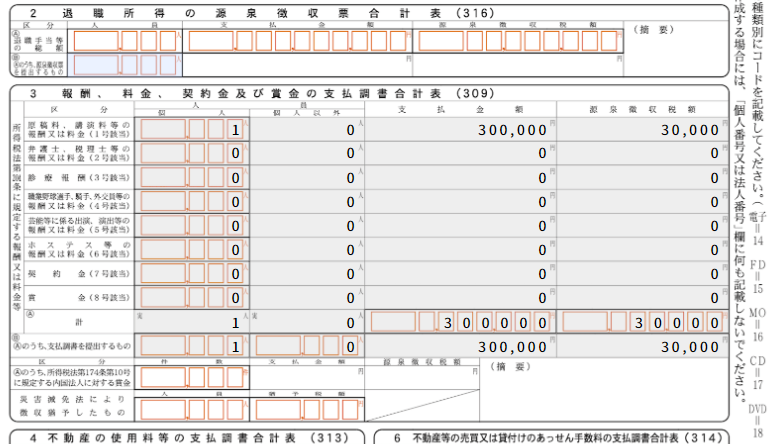Click the 支払金額 value 0 in the 弁護士 row
This screenshot has height=444, width=770.
point(542,154)
